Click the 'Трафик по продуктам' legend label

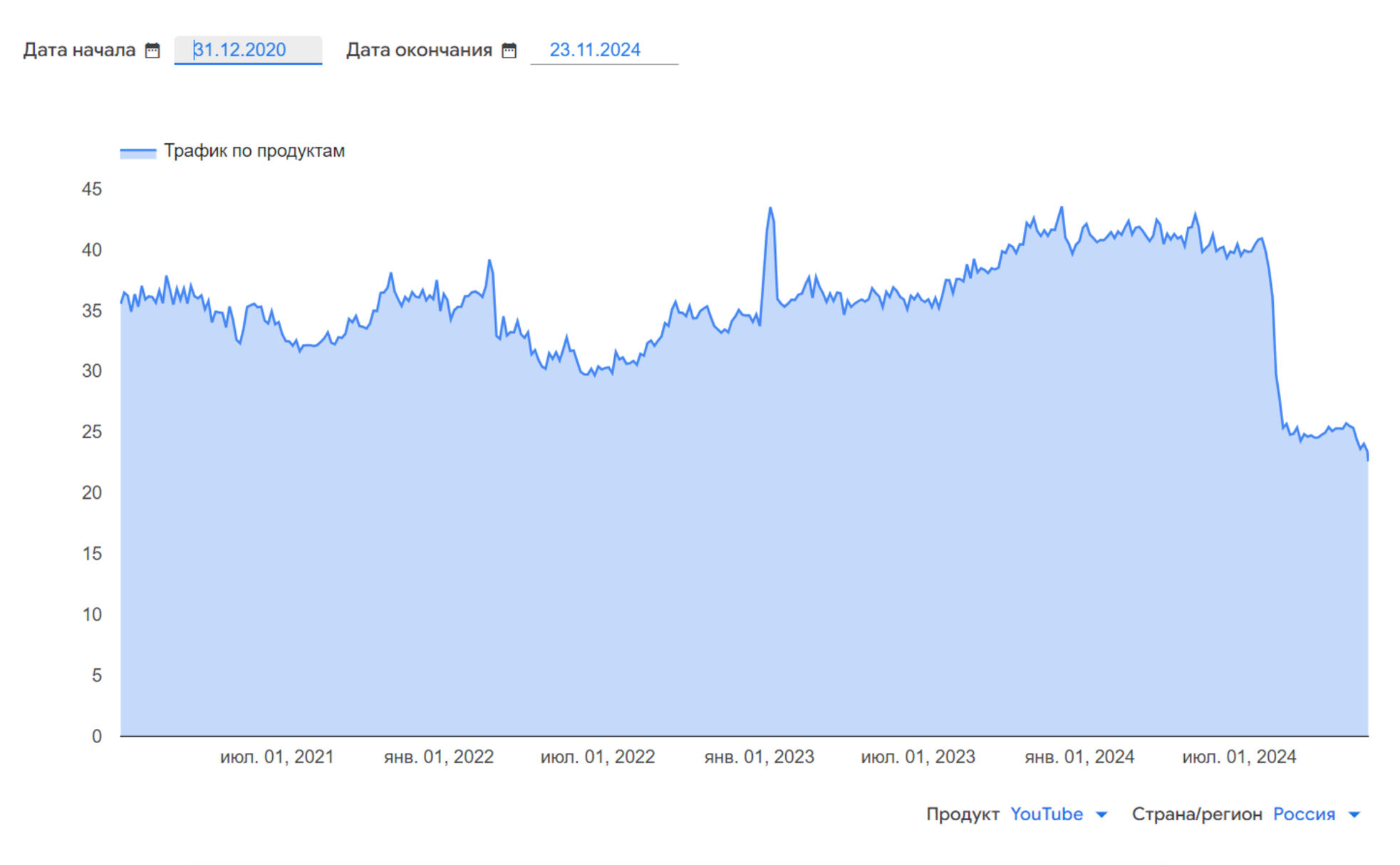tap(254, 151)
